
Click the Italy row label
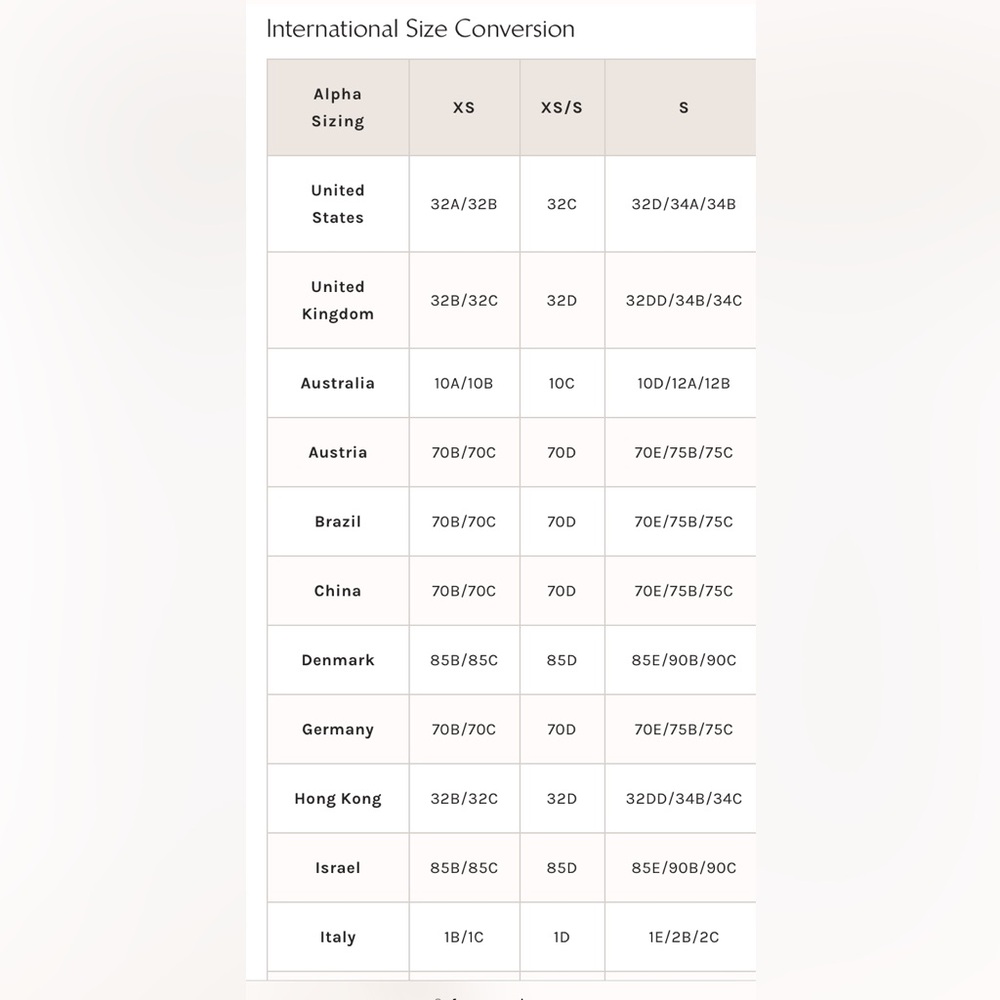(338, 937)
